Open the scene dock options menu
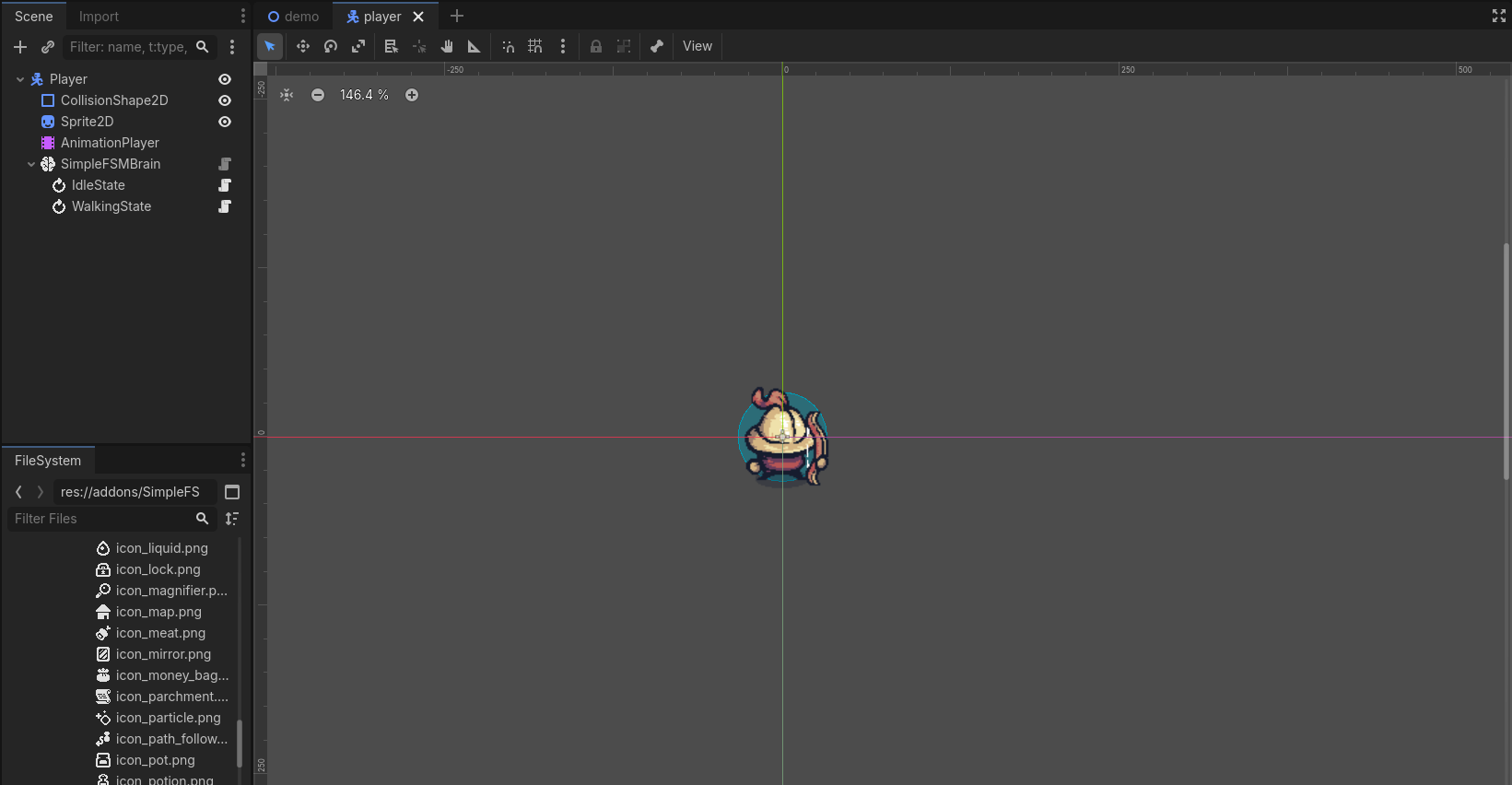 (232, 47)
